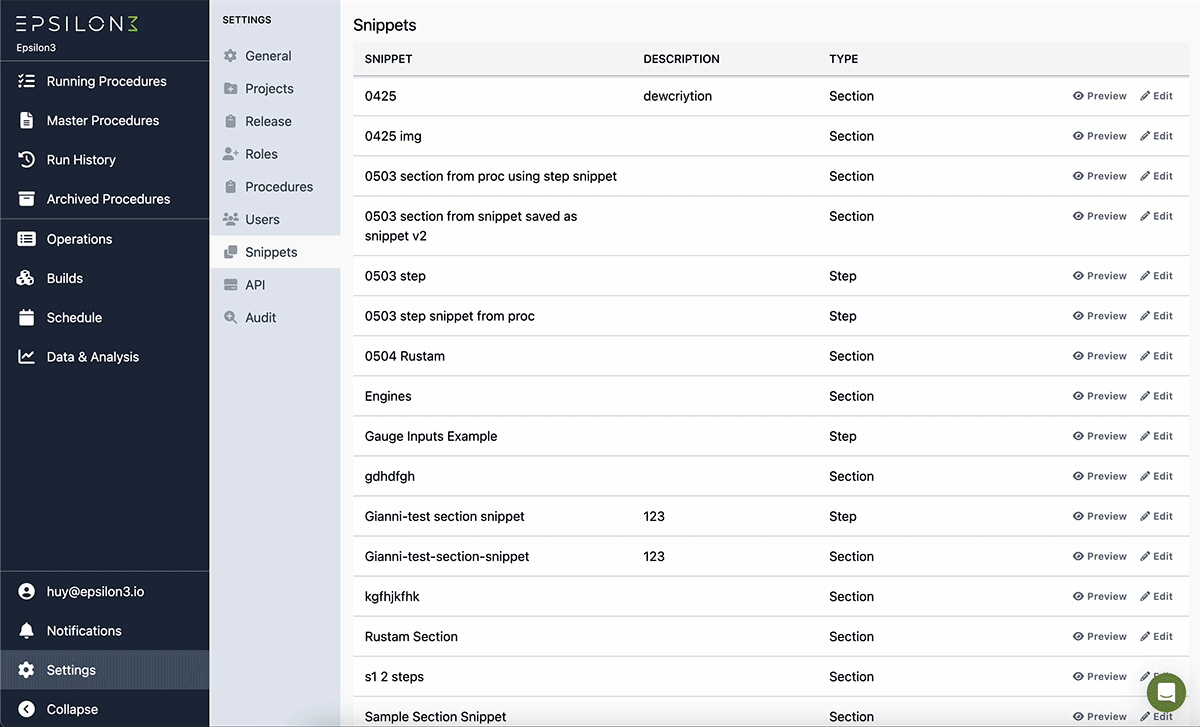Viewport: 1200px width, 727px height.
Task: Click eye icon for Gauge Inputs Example
Action: pyautogui.click(x=1078, y=436)
